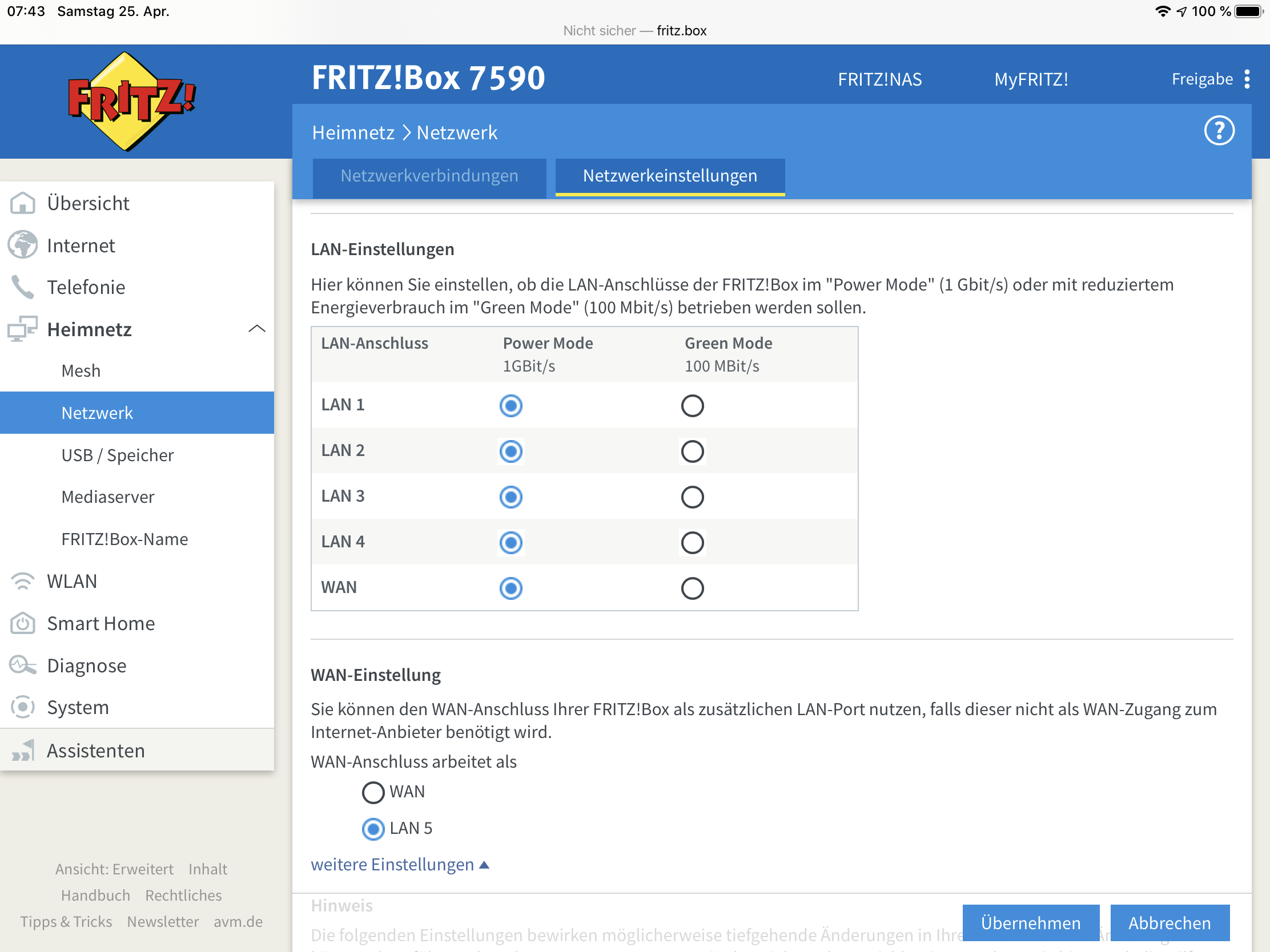
Task: Click the WLAN wifi icon in sidebar
Action: tap(23, 581)
